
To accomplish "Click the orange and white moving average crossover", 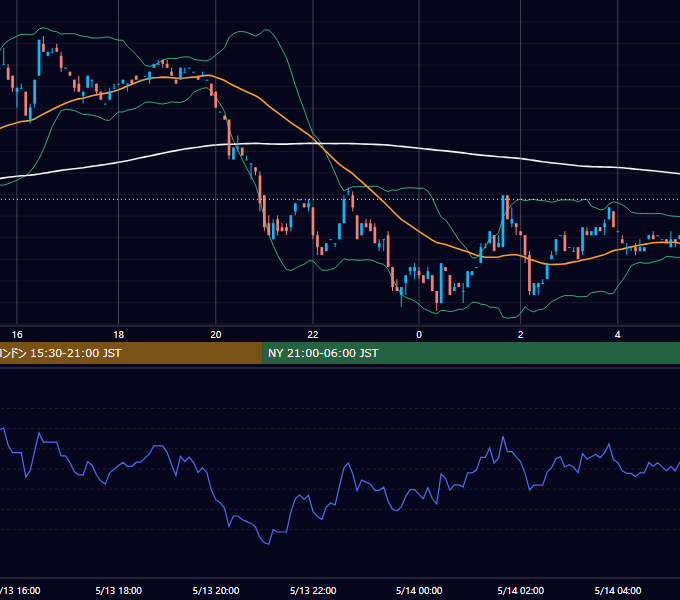I will click(320, 144).
